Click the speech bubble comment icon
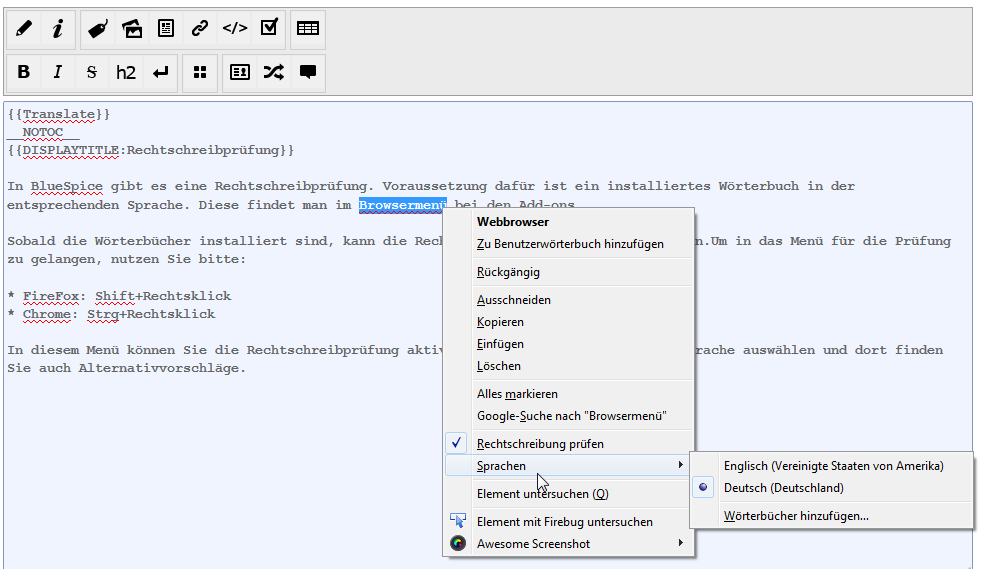985x569 pixels. click(308, 72)
